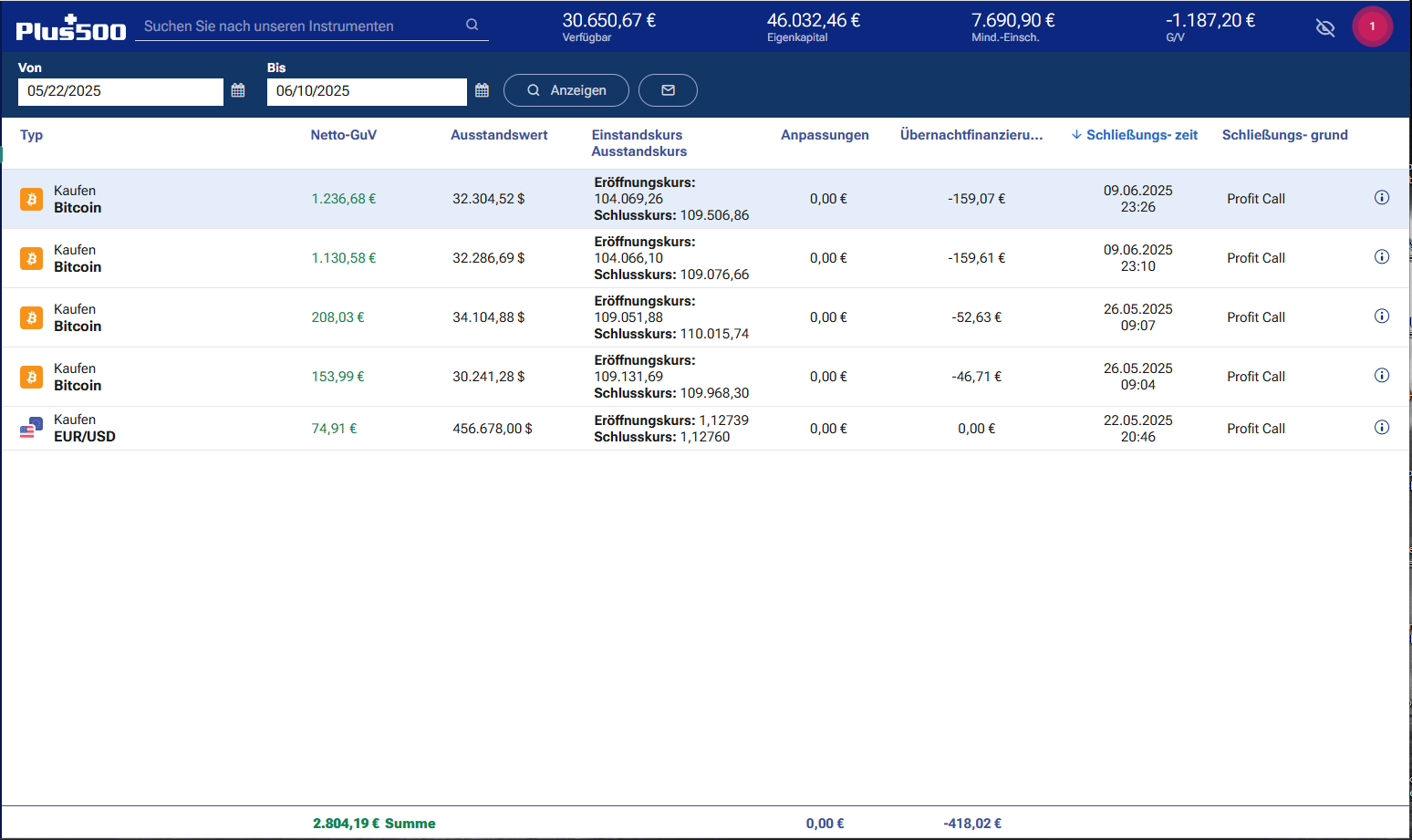Click the search magnifier icon
This screenshot has height=840, width=1412.
[472, 25]
